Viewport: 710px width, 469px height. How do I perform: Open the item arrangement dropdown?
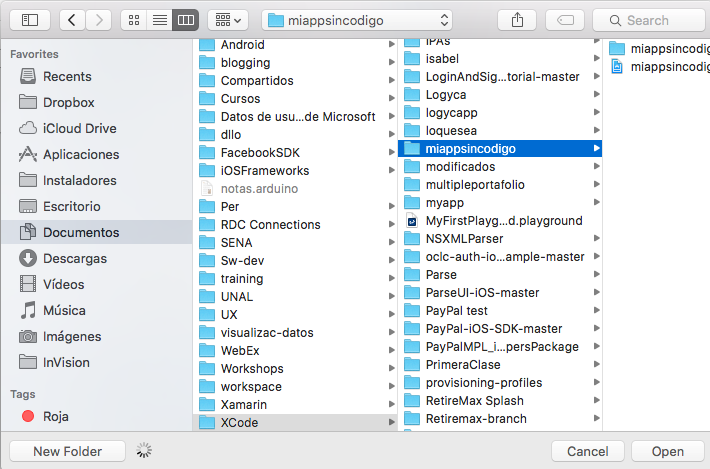pos(228,20)
